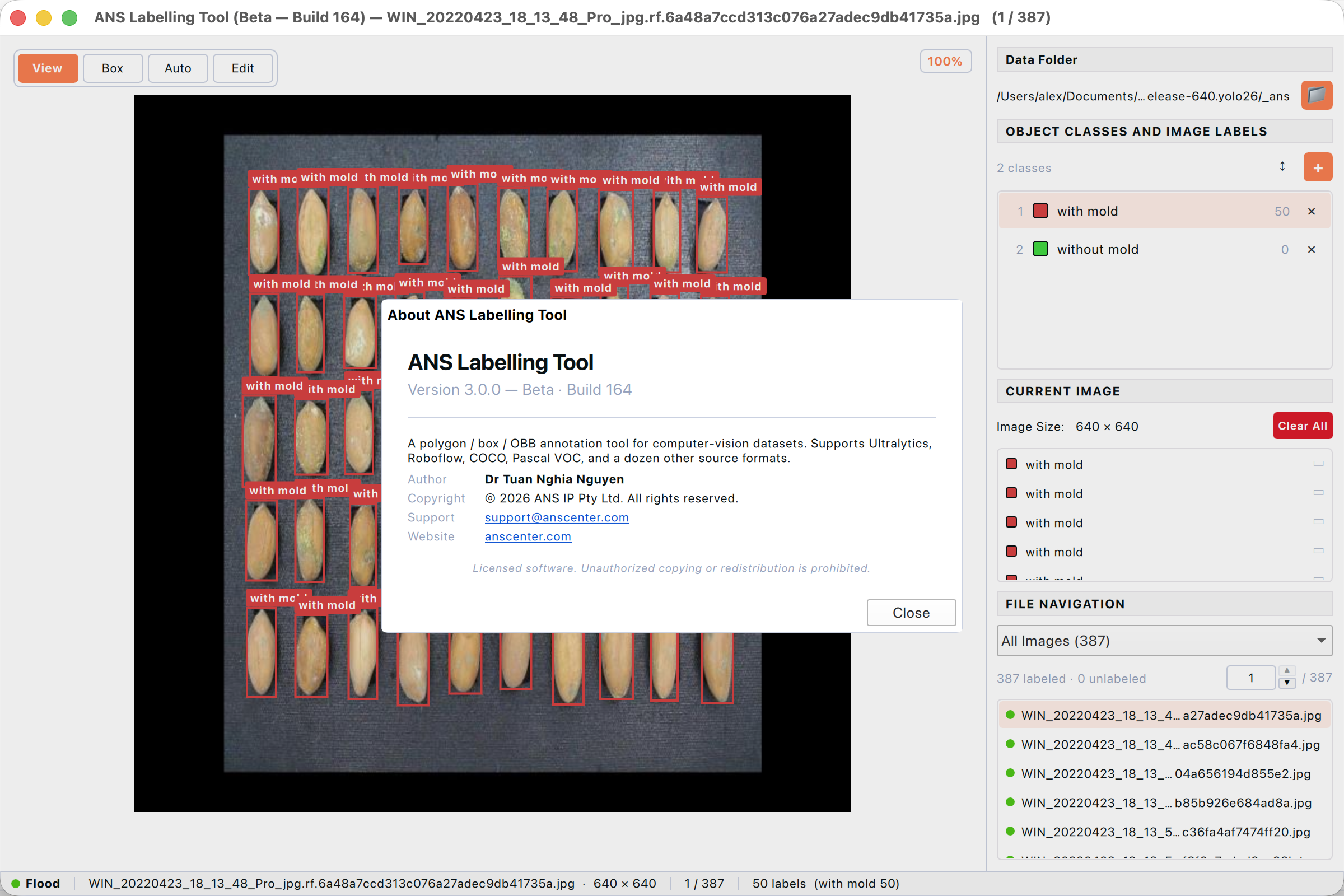Open the support@anscenter.com link
Viewport: 1344px width, 896px height.
click(557, 517)
